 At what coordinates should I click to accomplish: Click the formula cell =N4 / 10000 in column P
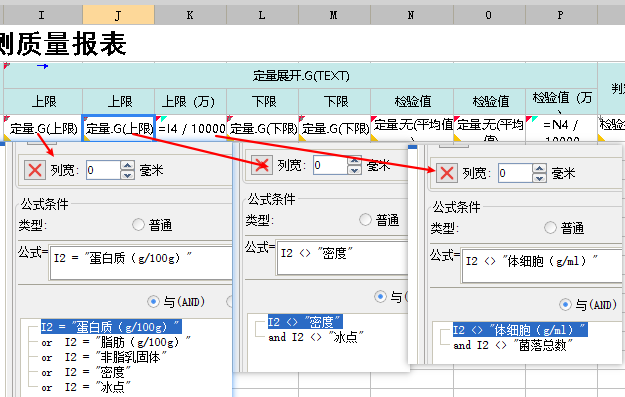[561, 128]
